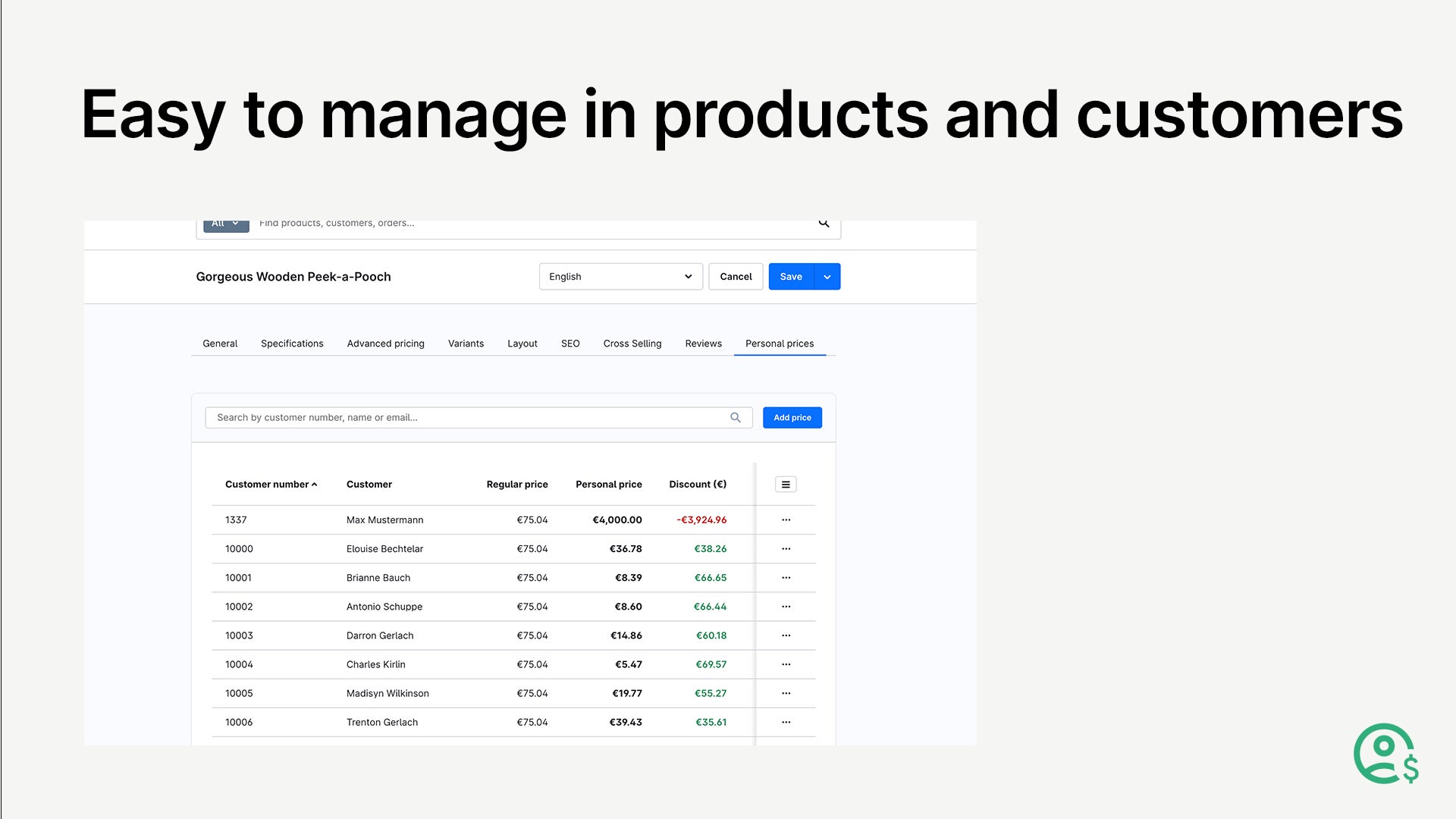Open row actions for Darron Gerlach

click(x=786, y=635)
